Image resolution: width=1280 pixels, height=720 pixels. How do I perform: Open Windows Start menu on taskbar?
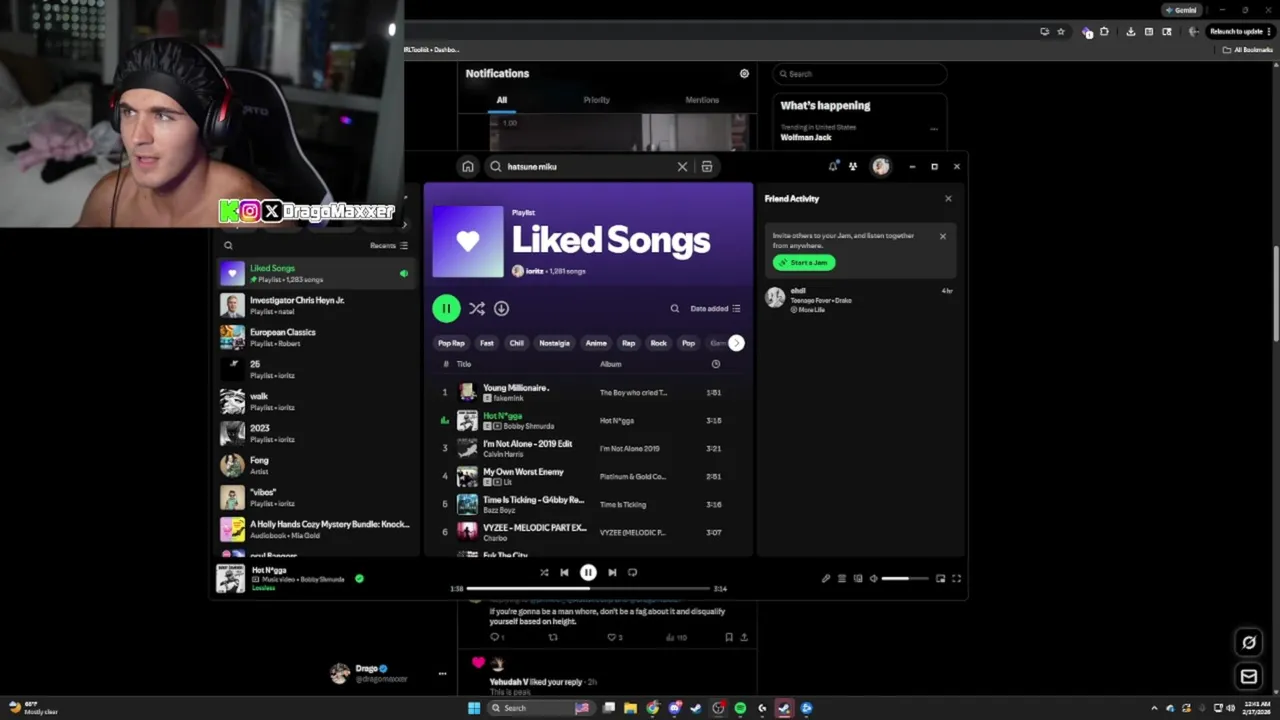pos(474,708)
